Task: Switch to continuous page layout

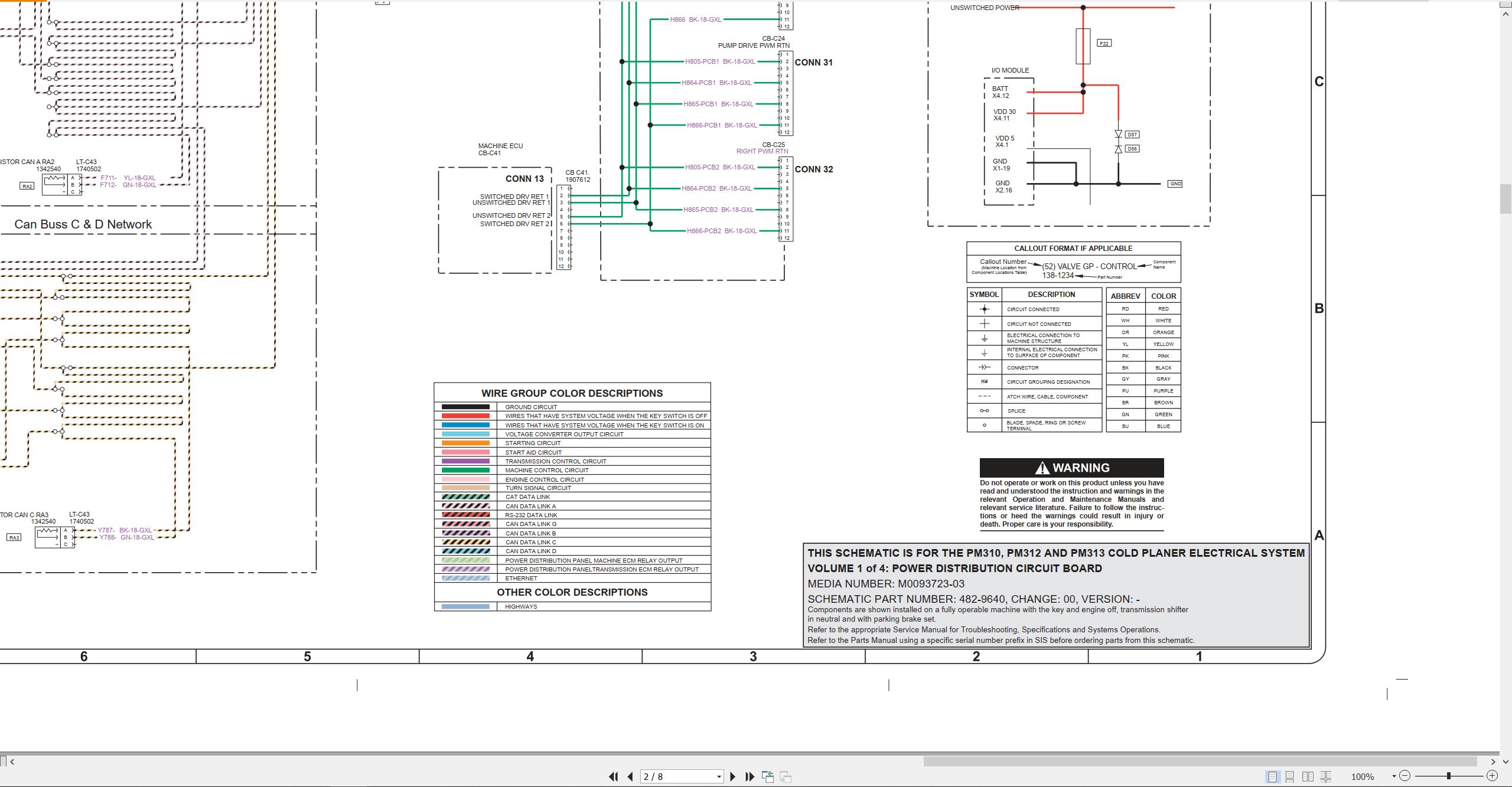Action: pyautogui.click(x=1290, y=777)
